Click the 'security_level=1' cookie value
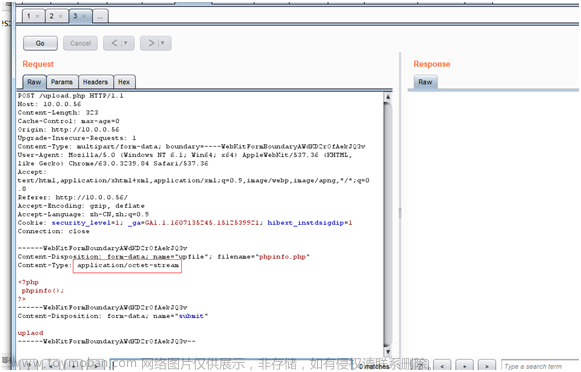The width and height of the screenshot is (581, 372). pos(86,223)
